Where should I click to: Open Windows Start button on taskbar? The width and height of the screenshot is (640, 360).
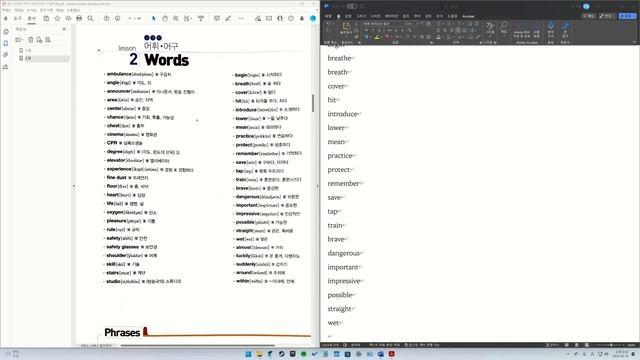click(x=248, y=354)
